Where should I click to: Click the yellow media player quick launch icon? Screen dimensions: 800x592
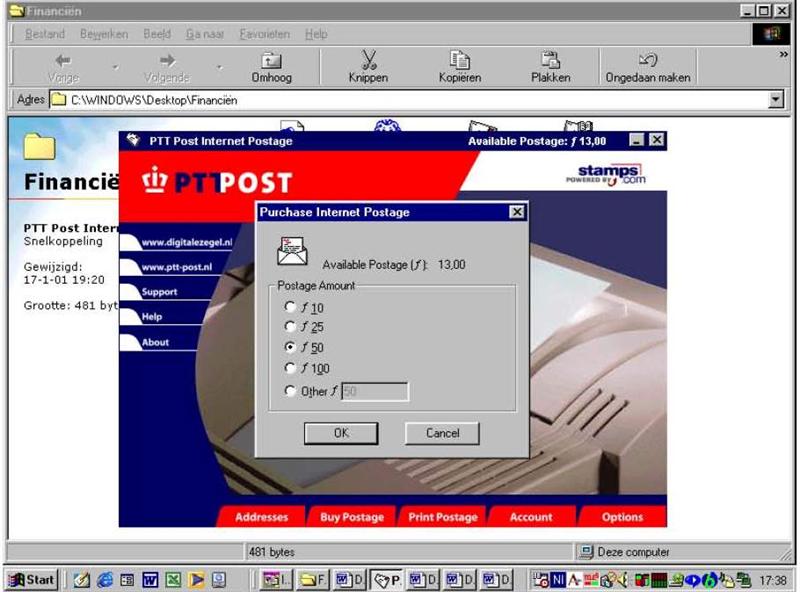[x=196, y=580]
